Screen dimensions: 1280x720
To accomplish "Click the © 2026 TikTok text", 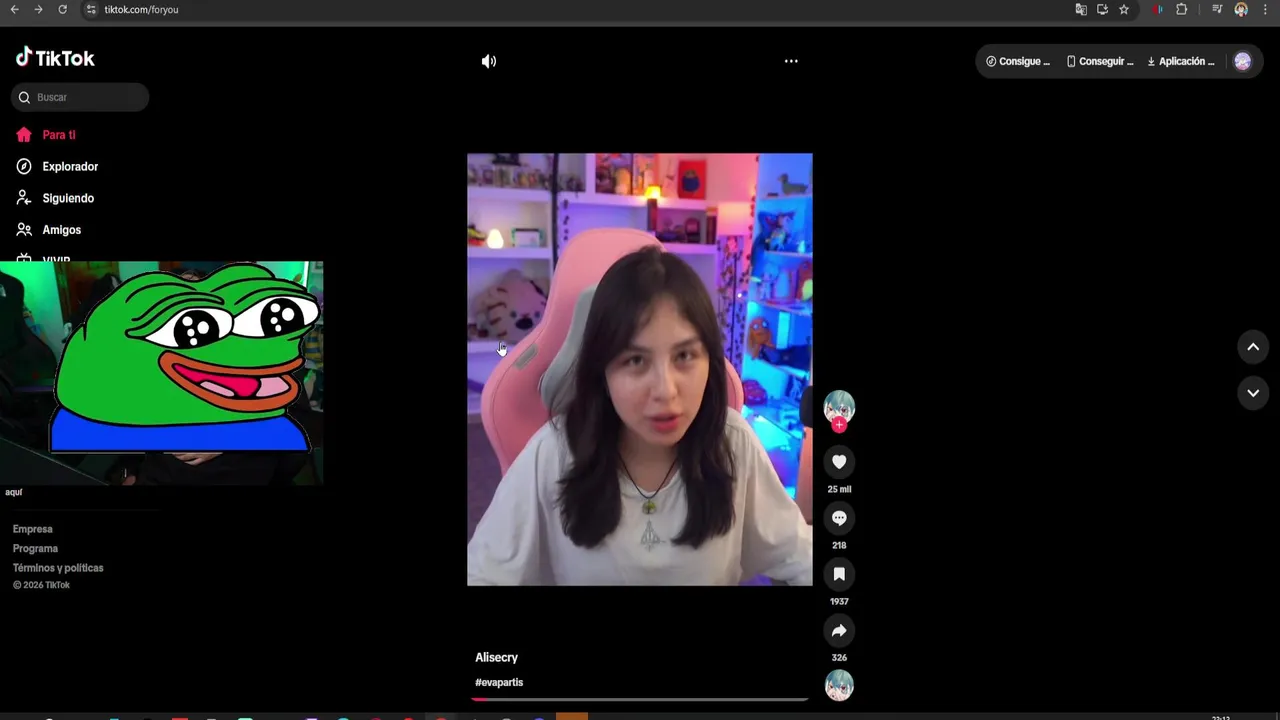I will (41, 585).
